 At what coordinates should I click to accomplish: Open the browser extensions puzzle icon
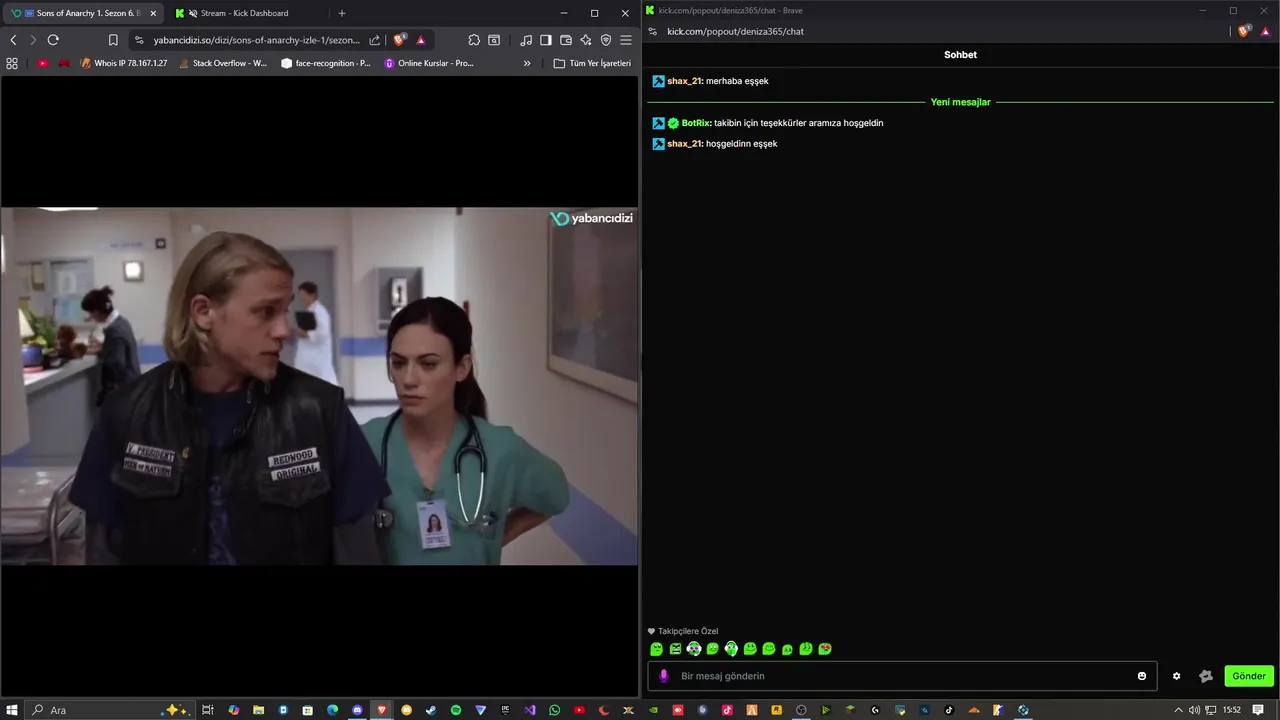point(474,40)
